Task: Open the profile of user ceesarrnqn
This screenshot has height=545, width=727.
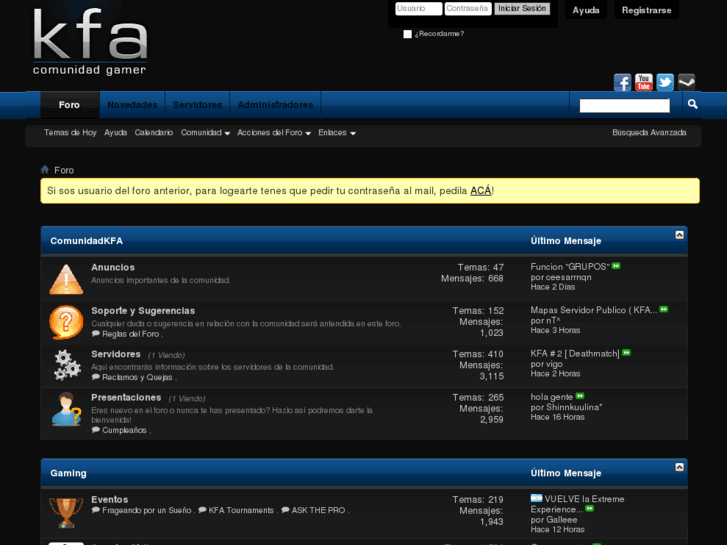Action: (x=568, y=277)
